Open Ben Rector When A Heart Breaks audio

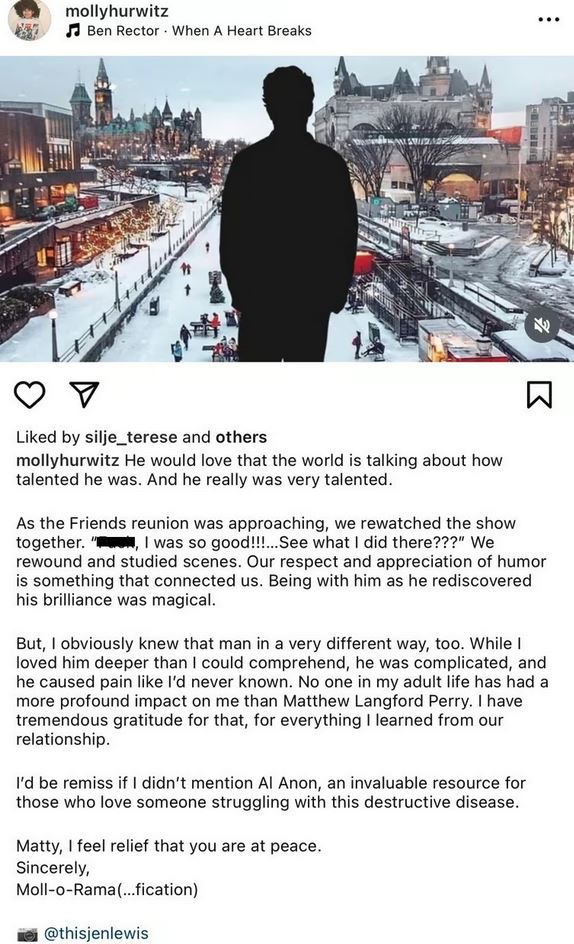point(199,31)
